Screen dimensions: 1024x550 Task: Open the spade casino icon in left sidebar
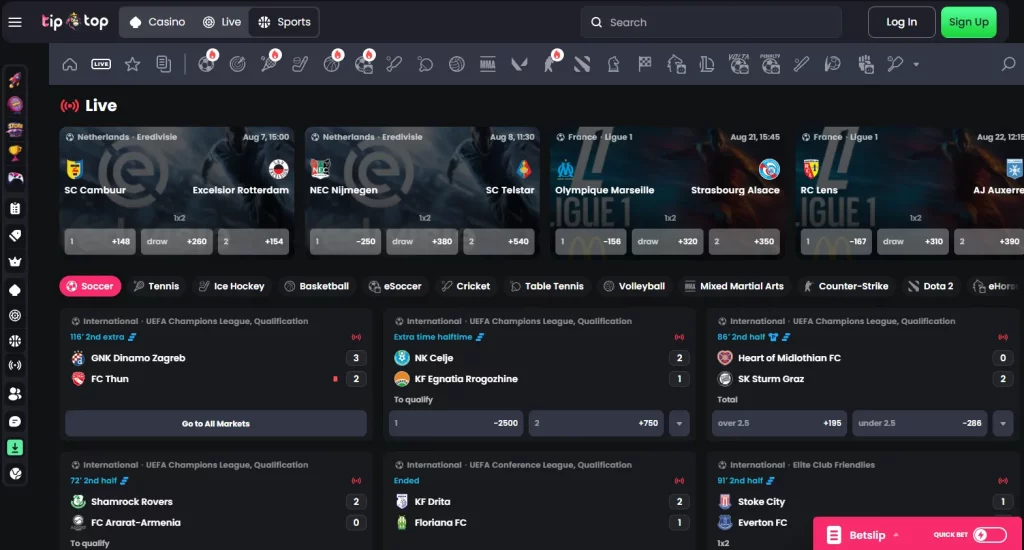15,290
